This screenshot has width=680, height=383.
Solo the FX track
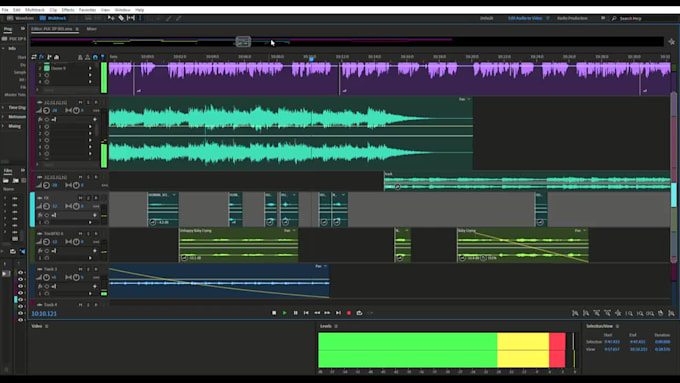click(x=88, y=198)
